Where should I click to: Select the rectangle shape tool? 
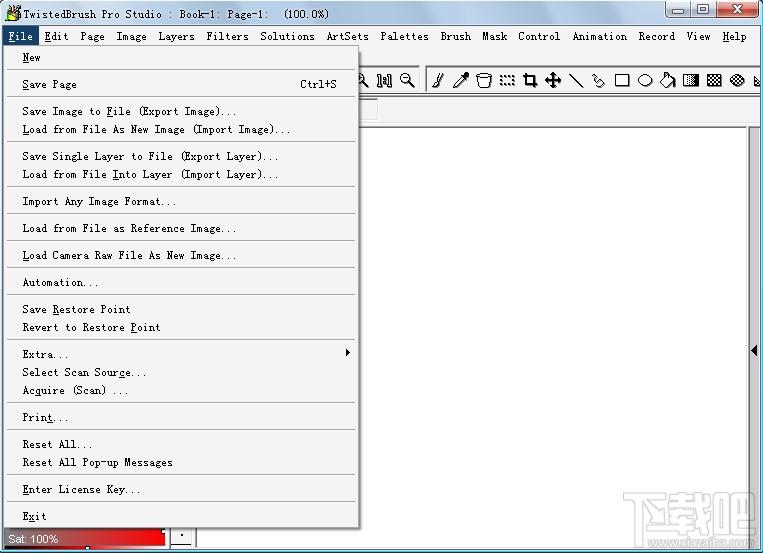point(622,80)
